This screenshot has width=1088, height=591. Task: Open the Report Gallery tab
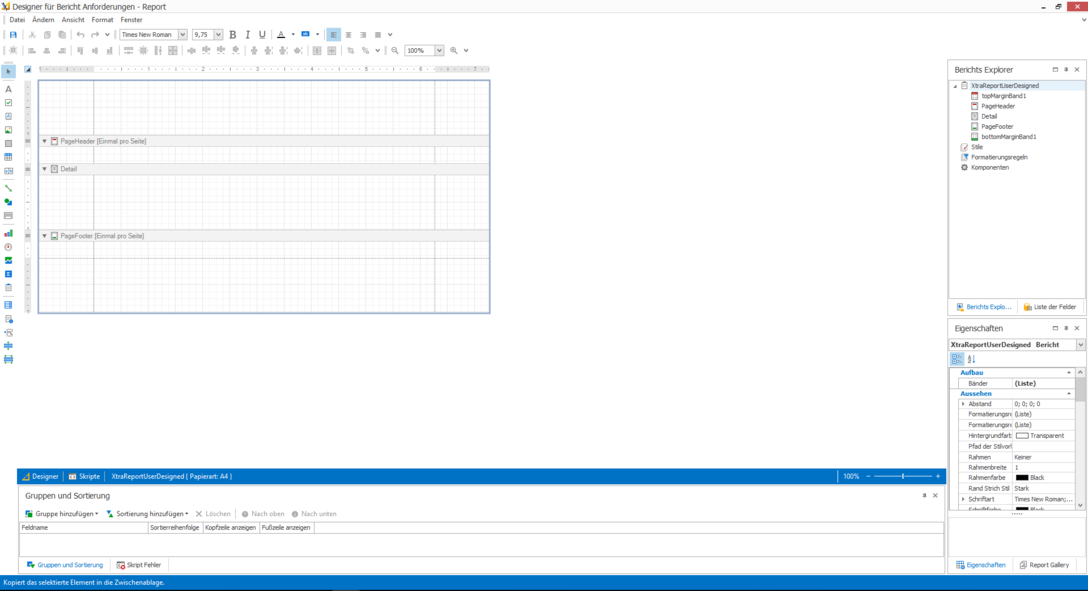pyautogui.click(x=1044, y=565)
